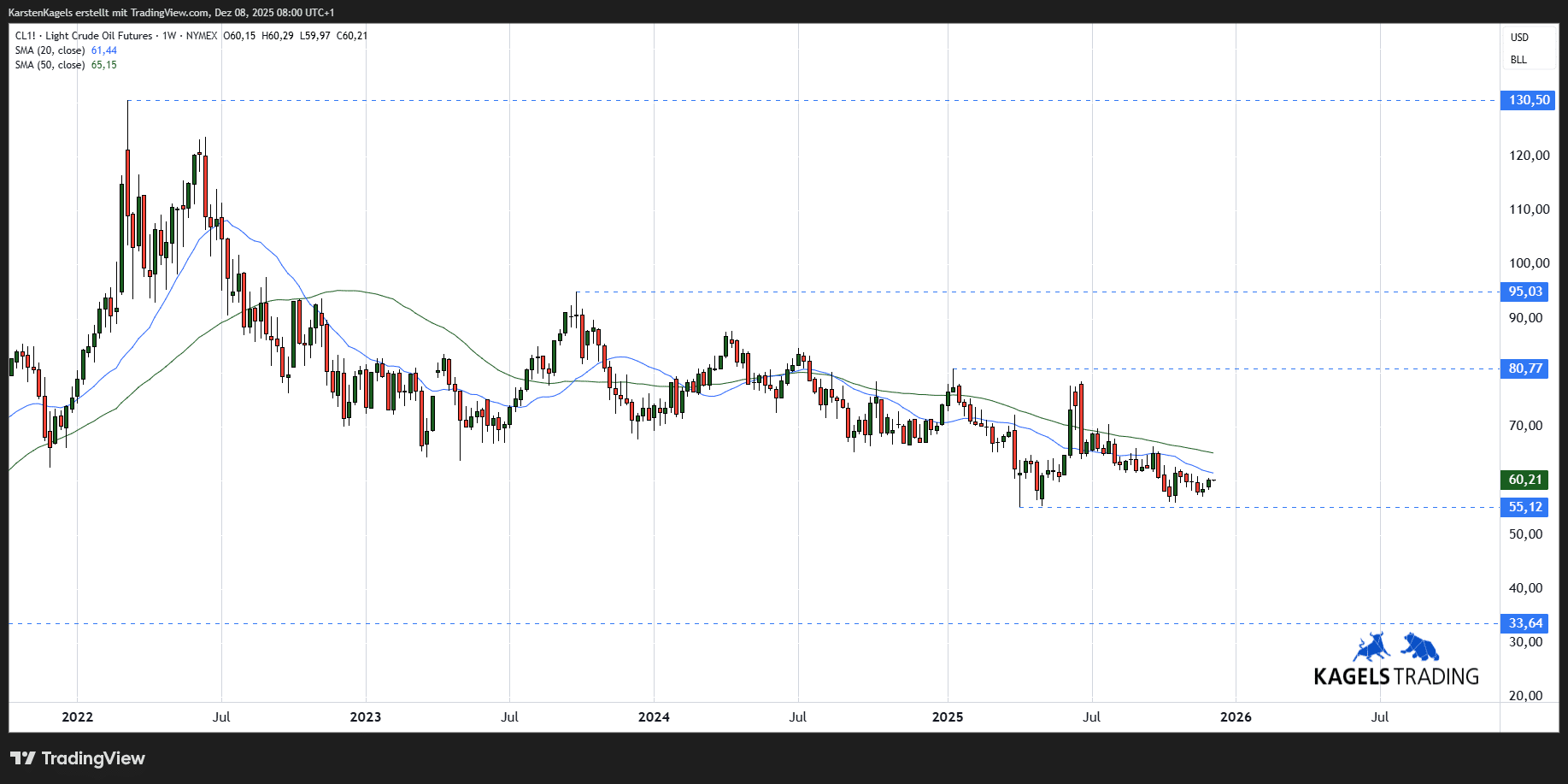Image resolution: width=1568 pixels, height=784 pixels.
Task: Click the TradingView logo at bottom left
Action: (78, 758)
